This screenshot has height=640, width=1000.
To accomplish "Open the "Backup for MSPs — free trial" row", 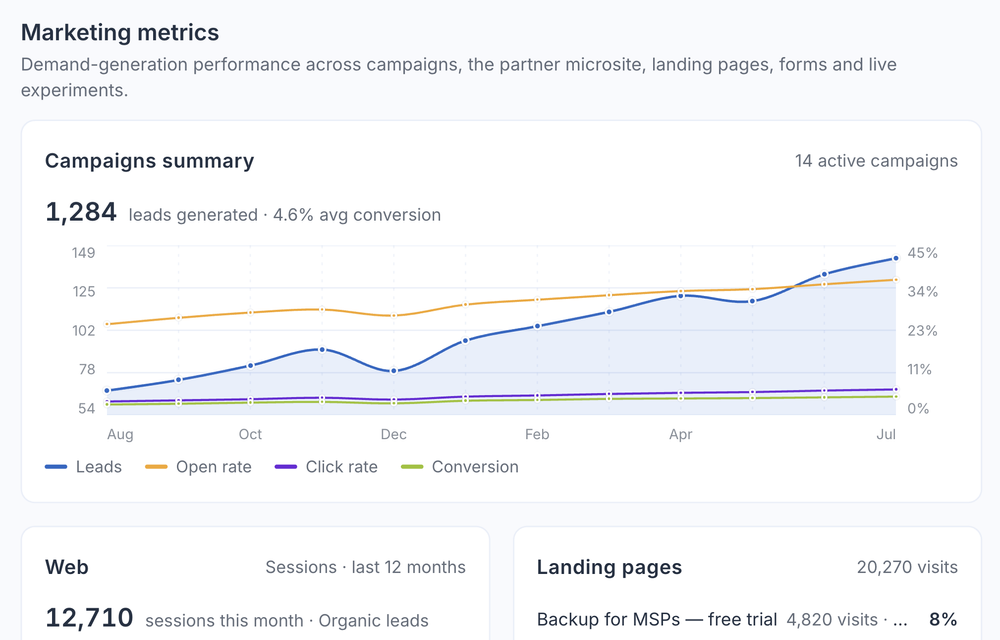I will tap(747, 620).
